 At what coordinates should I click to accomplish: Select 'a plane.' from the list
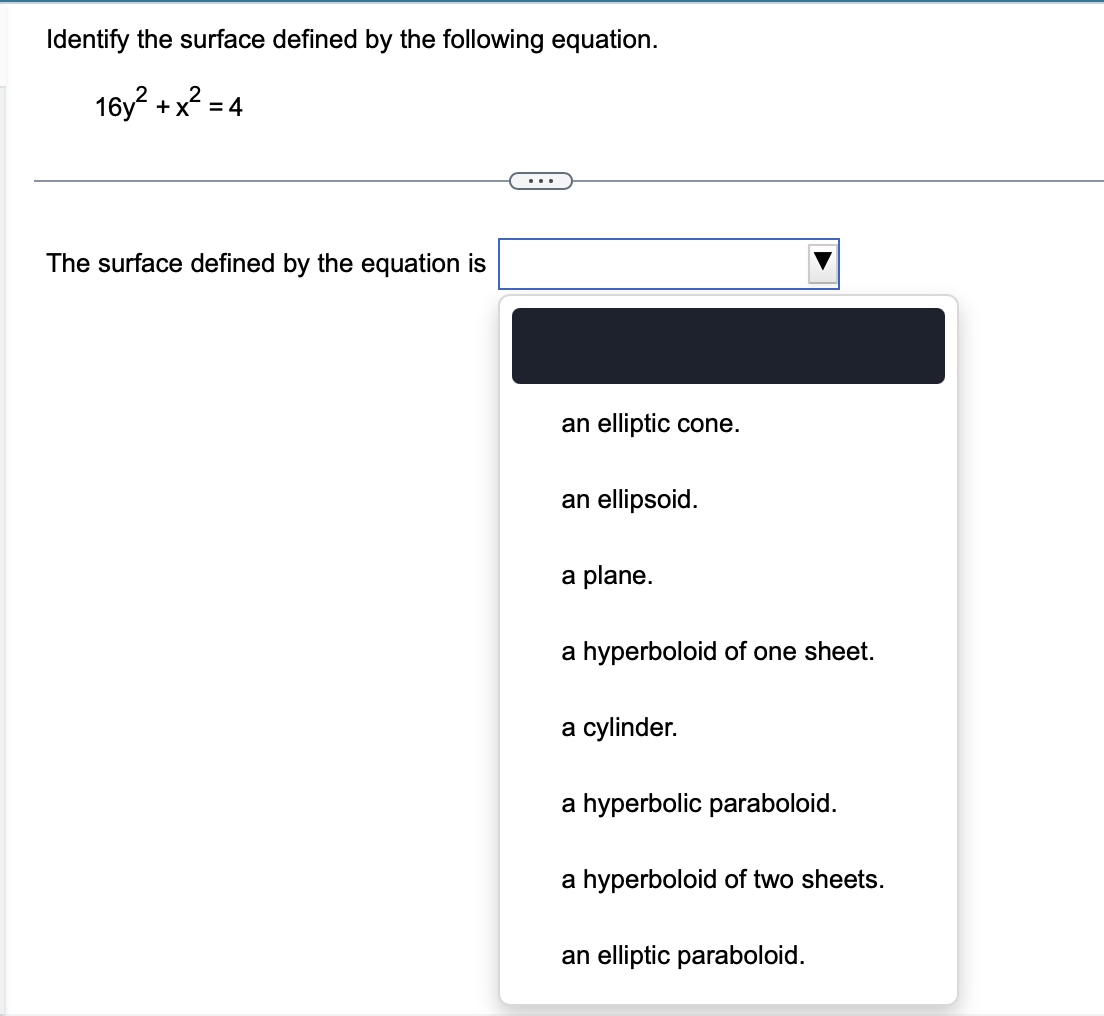coord(608,575)
